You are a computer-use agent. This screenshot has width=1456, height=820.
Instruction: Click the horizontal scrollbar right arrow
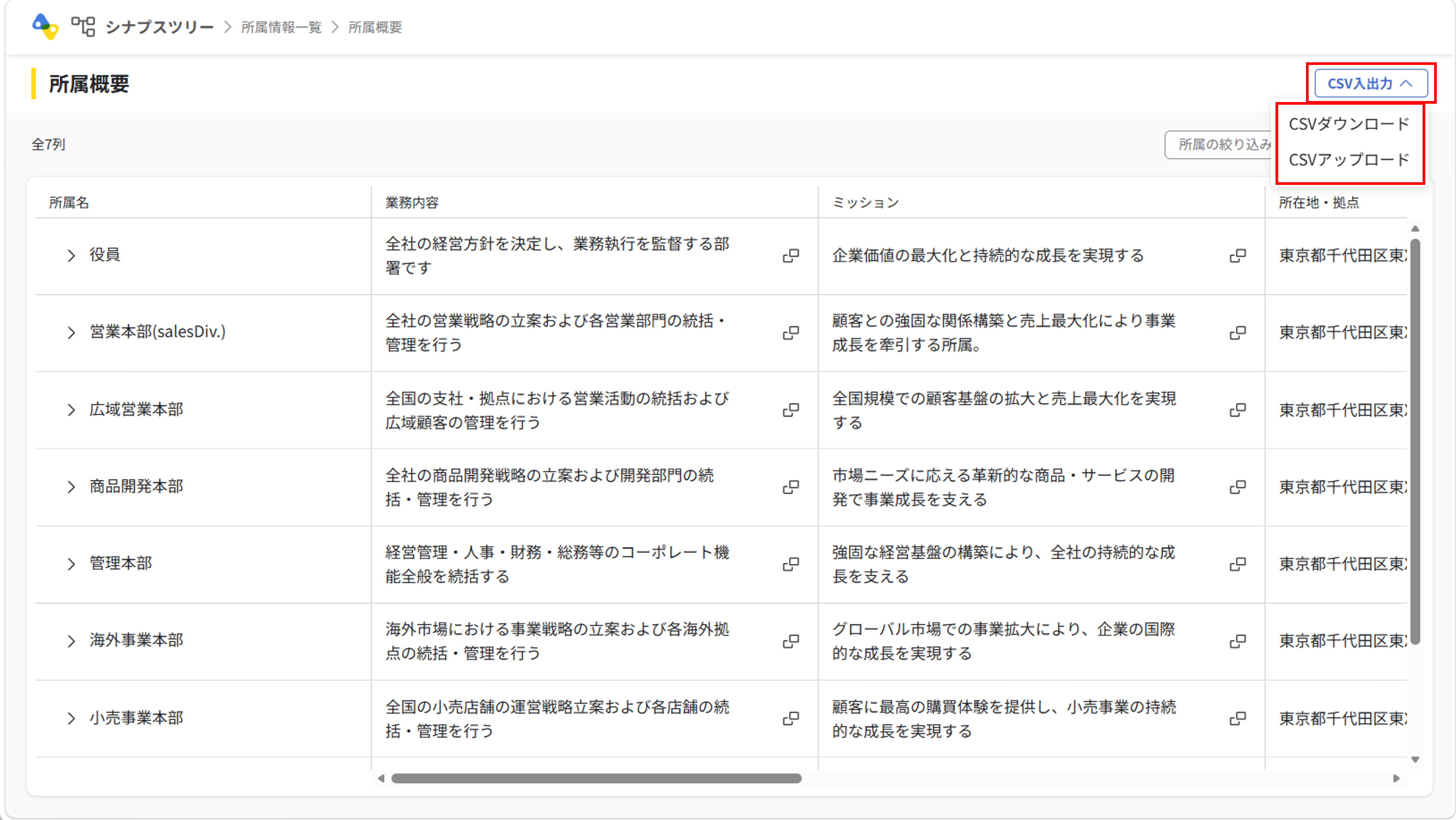point(1397,779)
